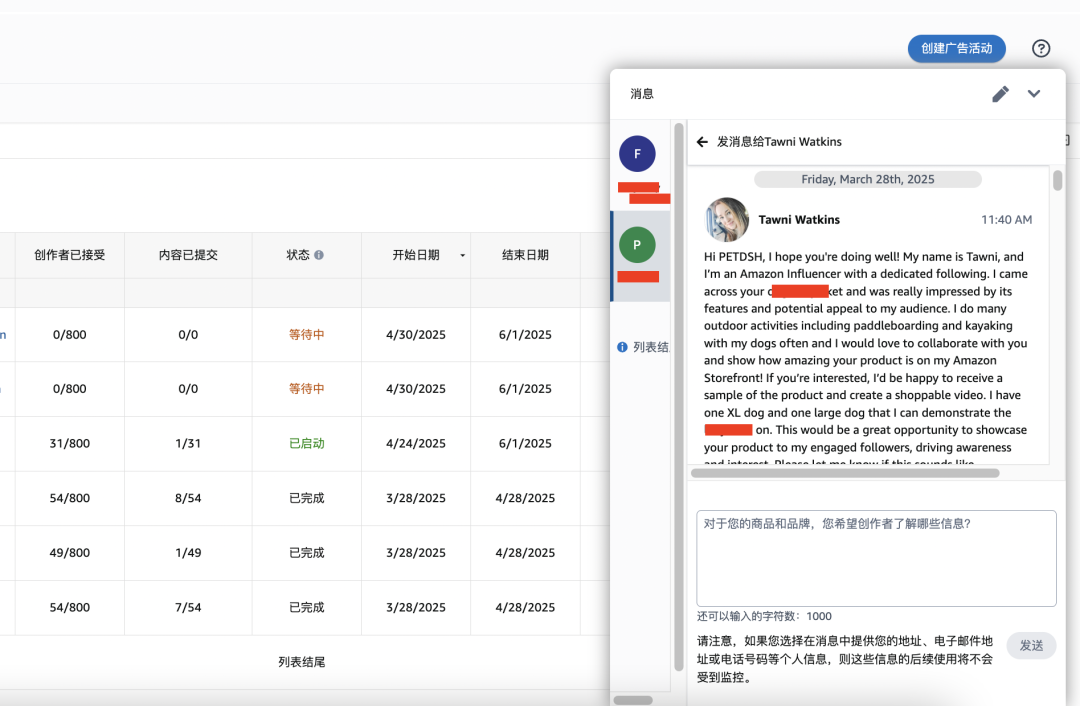
Task: Click the 31/800 cell
Action: tap(70, 444)
